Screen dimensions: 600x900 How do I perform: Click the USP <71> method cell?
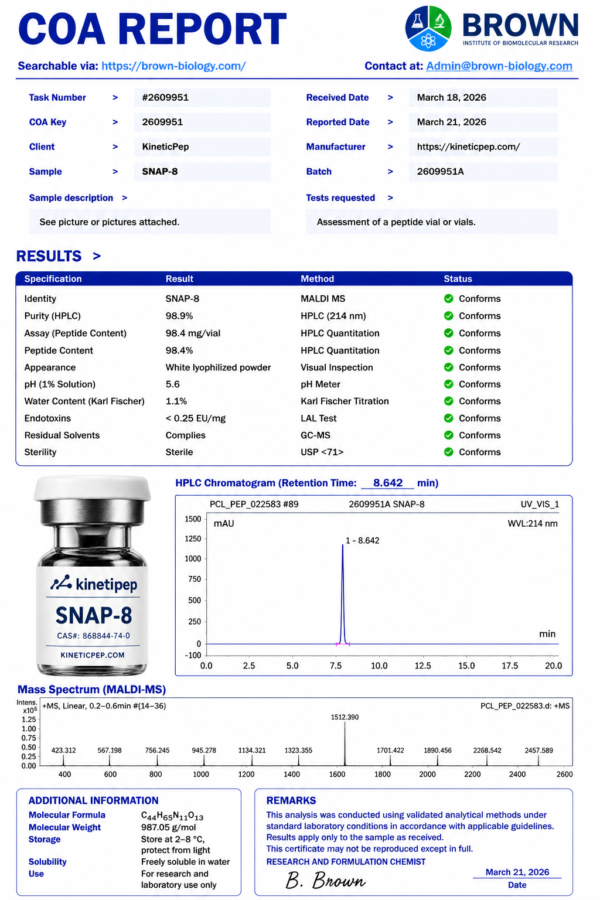tap(322, 452)
